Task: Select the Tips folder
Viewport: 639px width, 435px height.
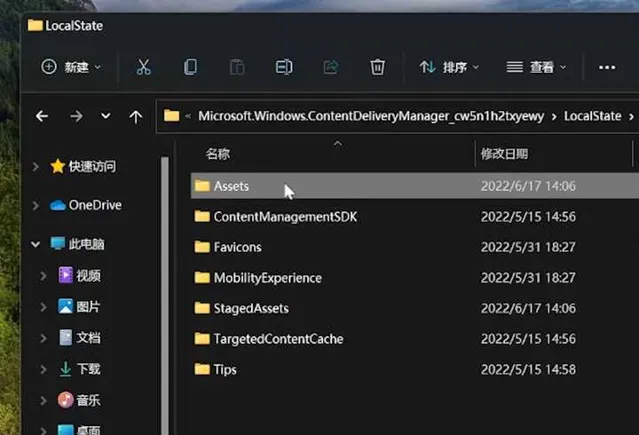Action: click(415, 369)
